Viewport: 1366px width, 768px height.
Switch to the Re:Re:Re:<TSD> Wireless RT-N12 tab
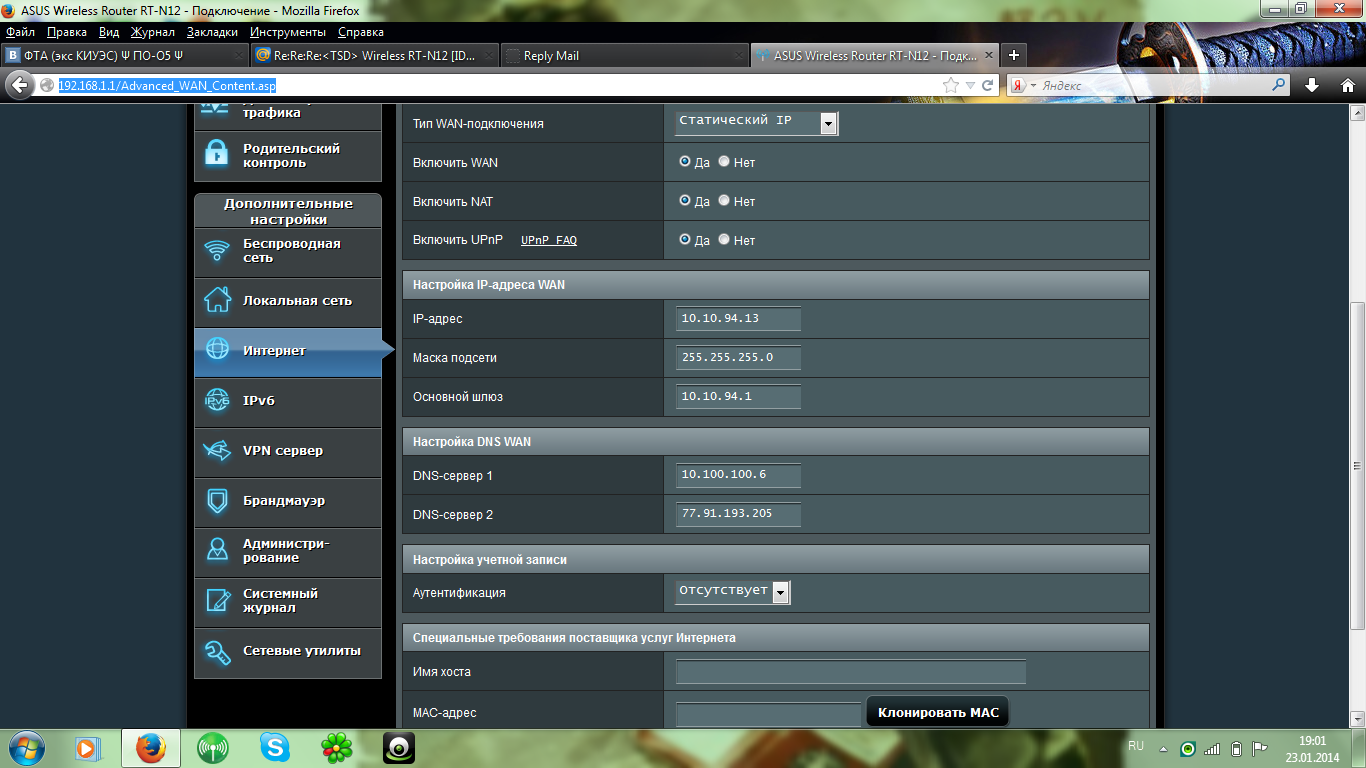tap(374, 56)
